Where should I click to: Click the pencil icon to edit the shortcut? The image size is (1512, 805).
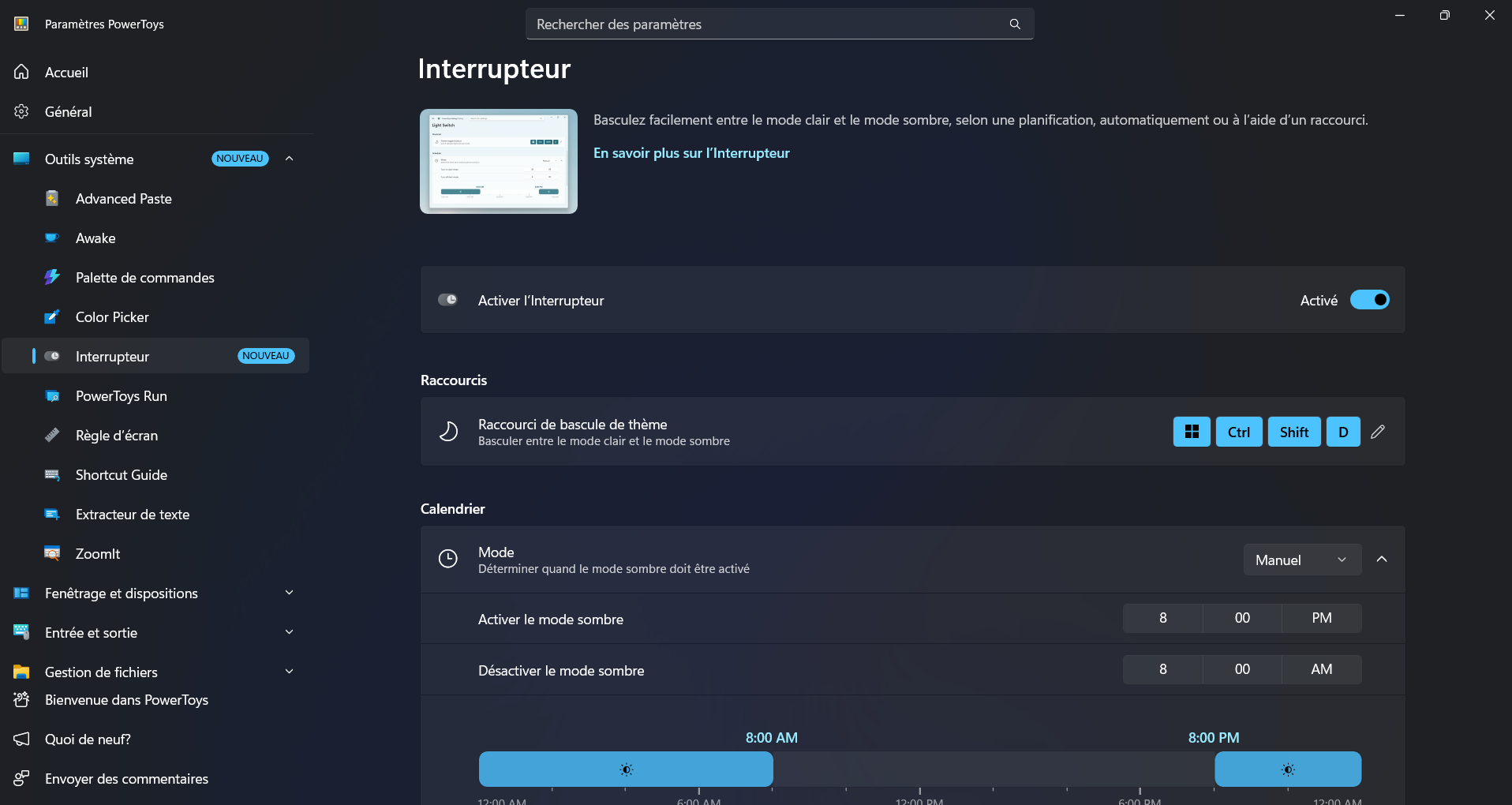pos(1379,432)
